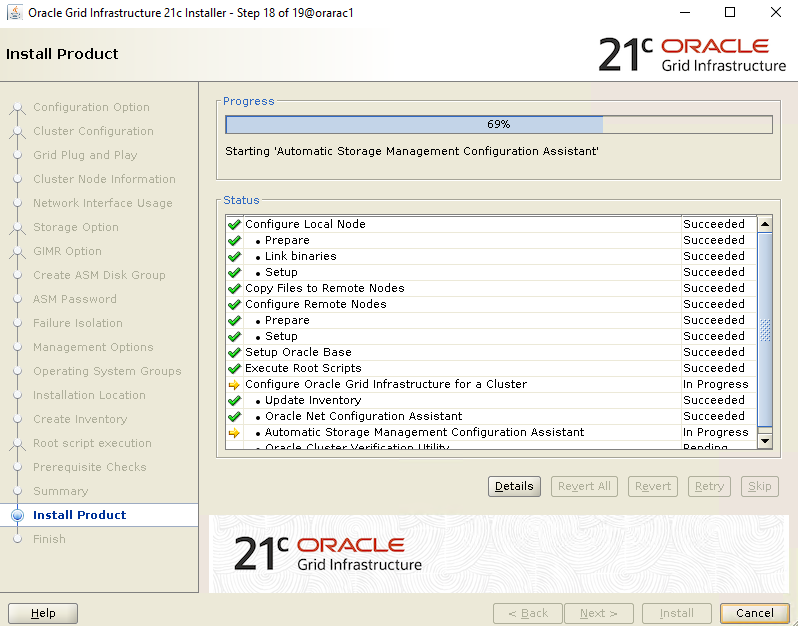Click the Retry button
This screenshot has height=626, width=798.
[709, 486]
